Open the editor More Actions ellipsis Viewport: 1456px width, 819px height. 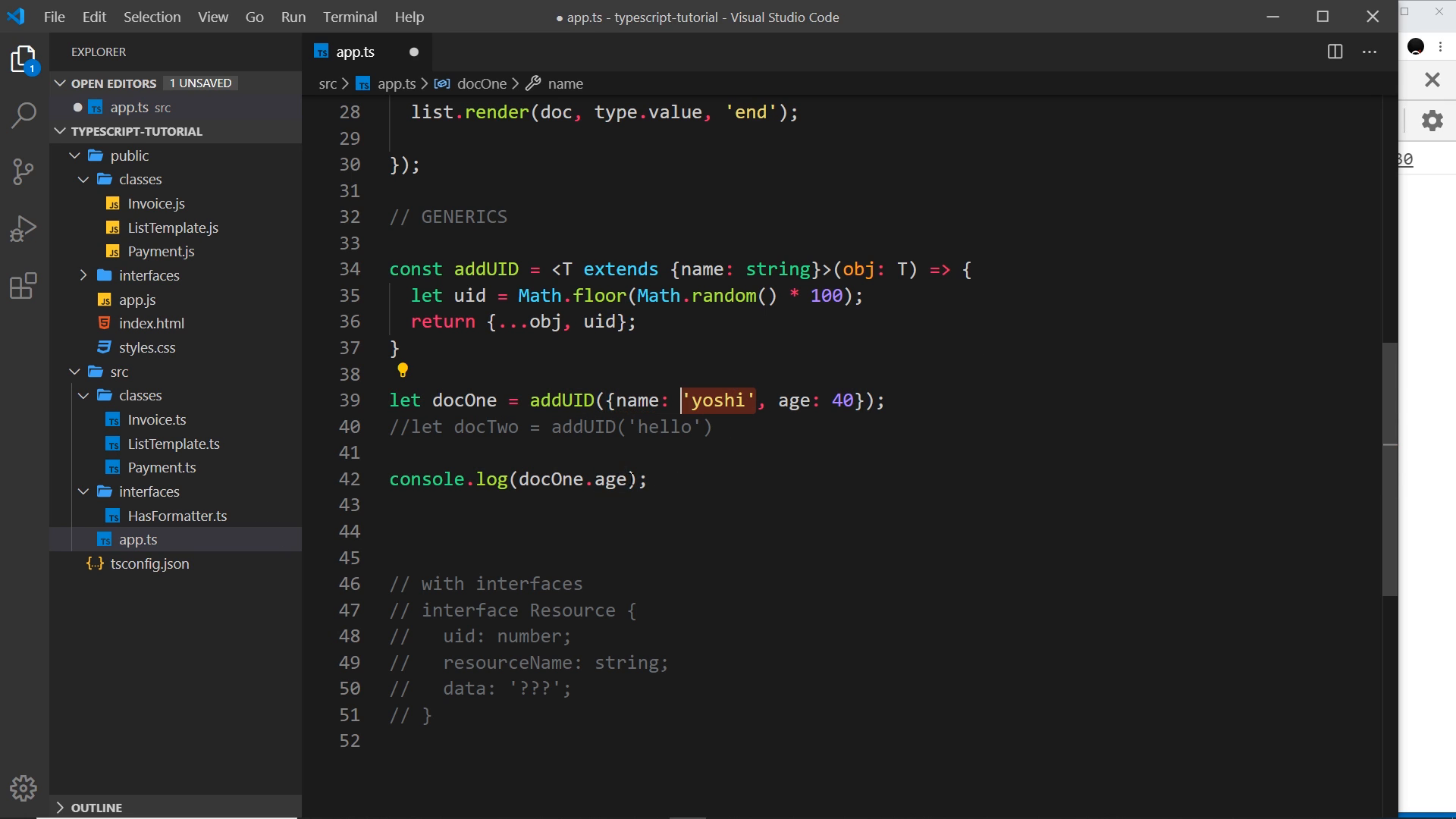click(x=1370, y=52)
